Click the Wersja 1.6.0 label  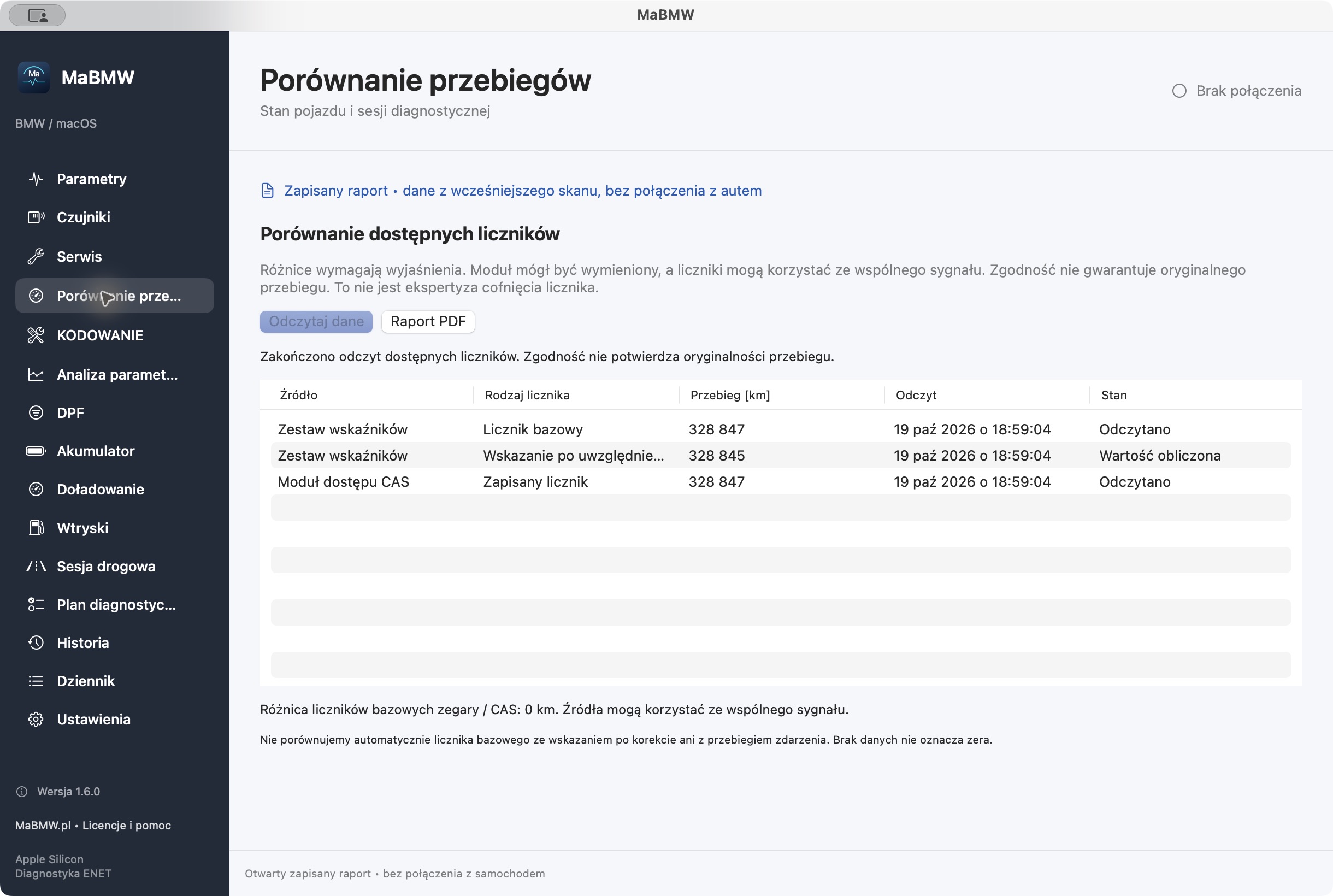pos(69,792)
